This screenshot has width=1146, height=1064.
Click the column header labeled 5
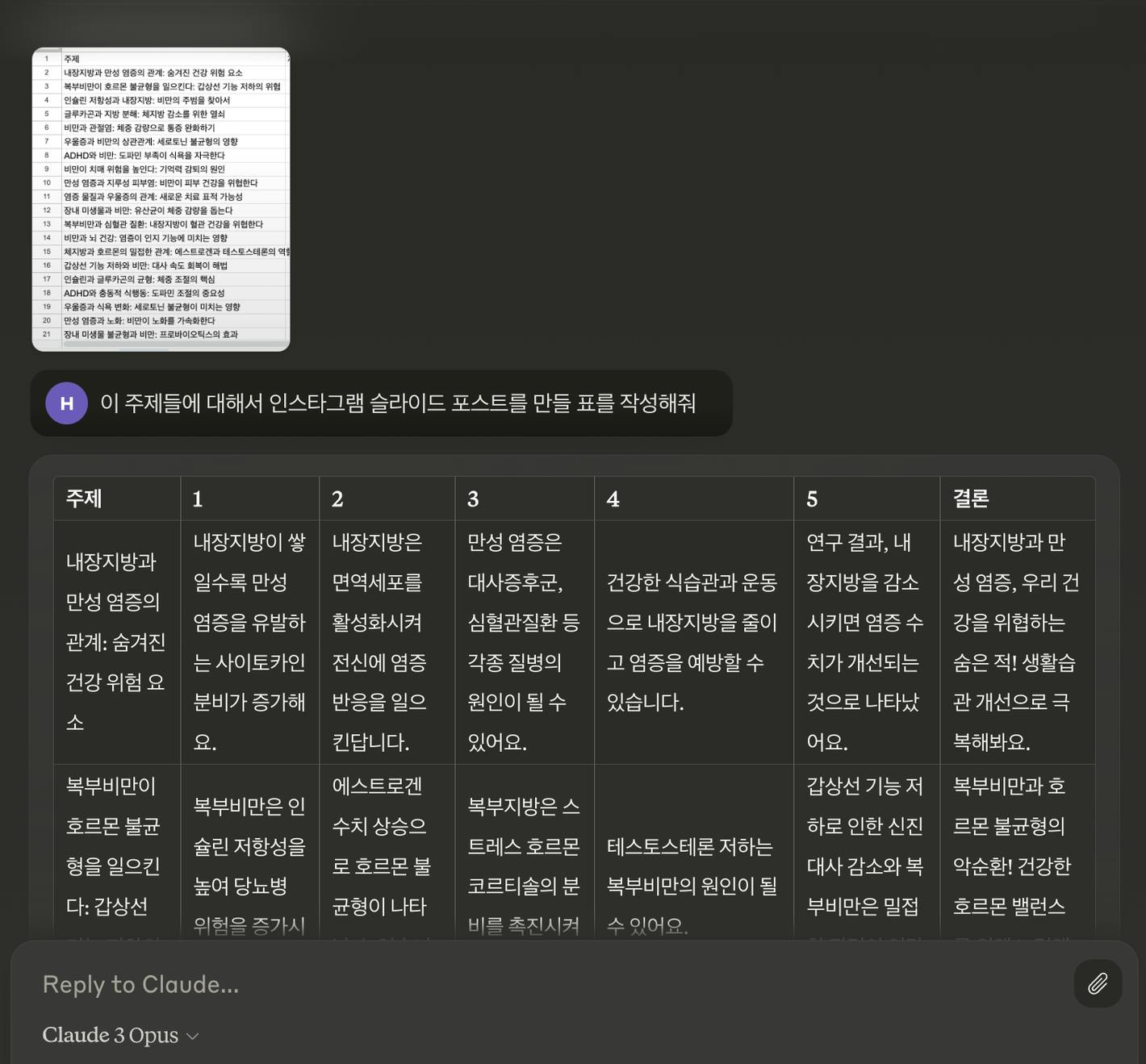pyautogui.click(x=867, y=499)
